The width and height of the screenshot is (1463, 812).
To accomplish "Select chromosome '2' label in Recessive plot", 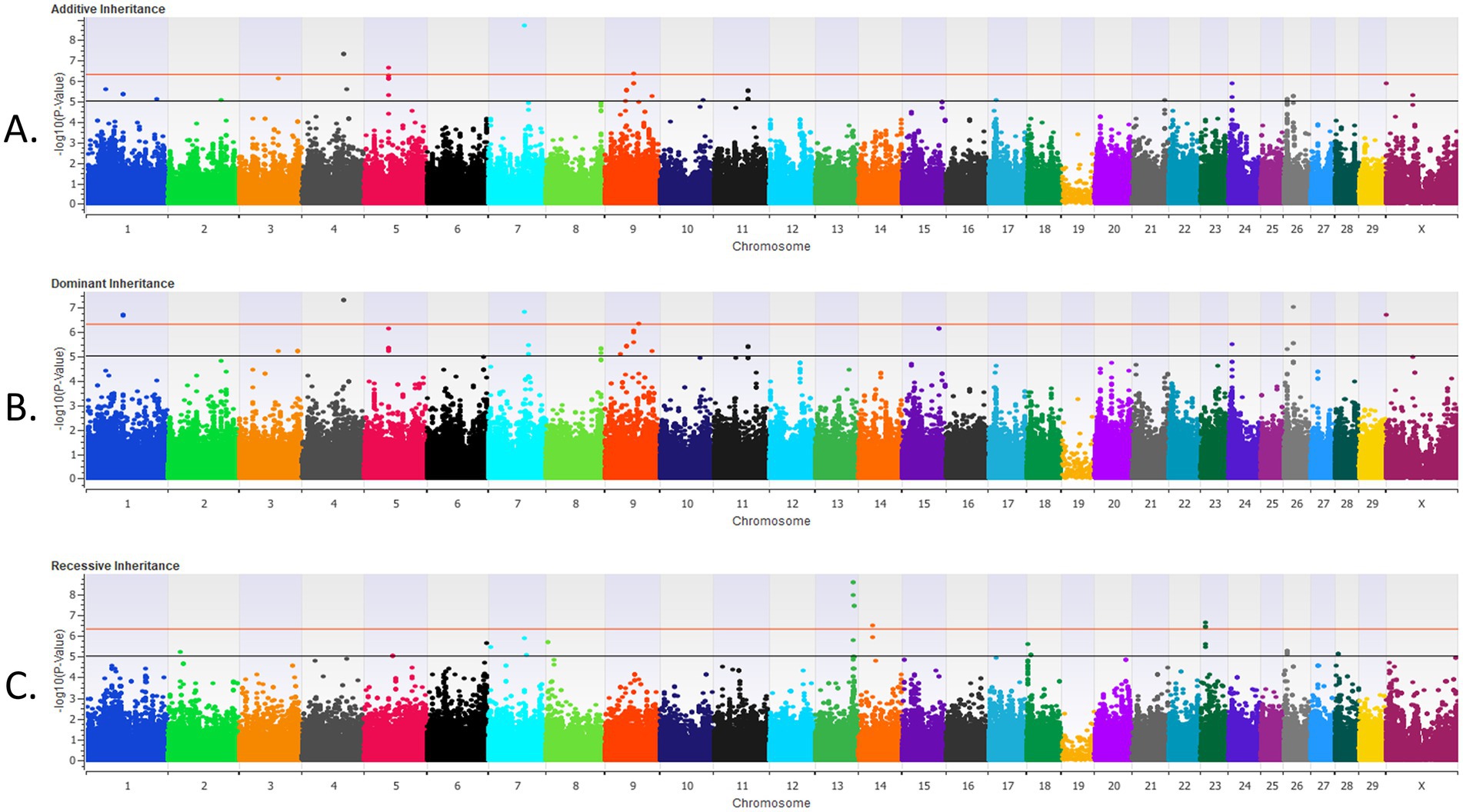I will pyautogui.click(x=204, y=786).
